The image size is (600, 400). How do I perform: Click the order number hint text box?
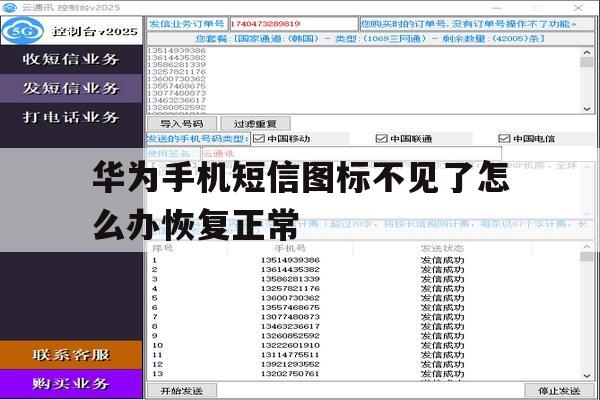click(477, 24)
